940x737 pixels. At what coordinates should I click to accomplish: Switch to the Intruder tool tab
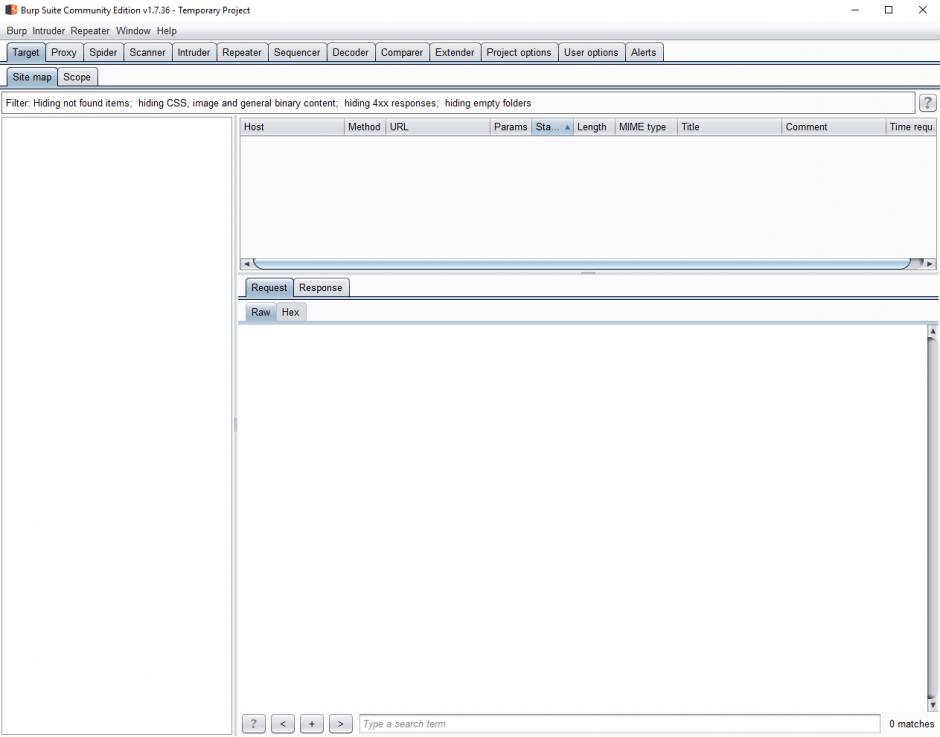pyautogui.click(x=194, y=52)
